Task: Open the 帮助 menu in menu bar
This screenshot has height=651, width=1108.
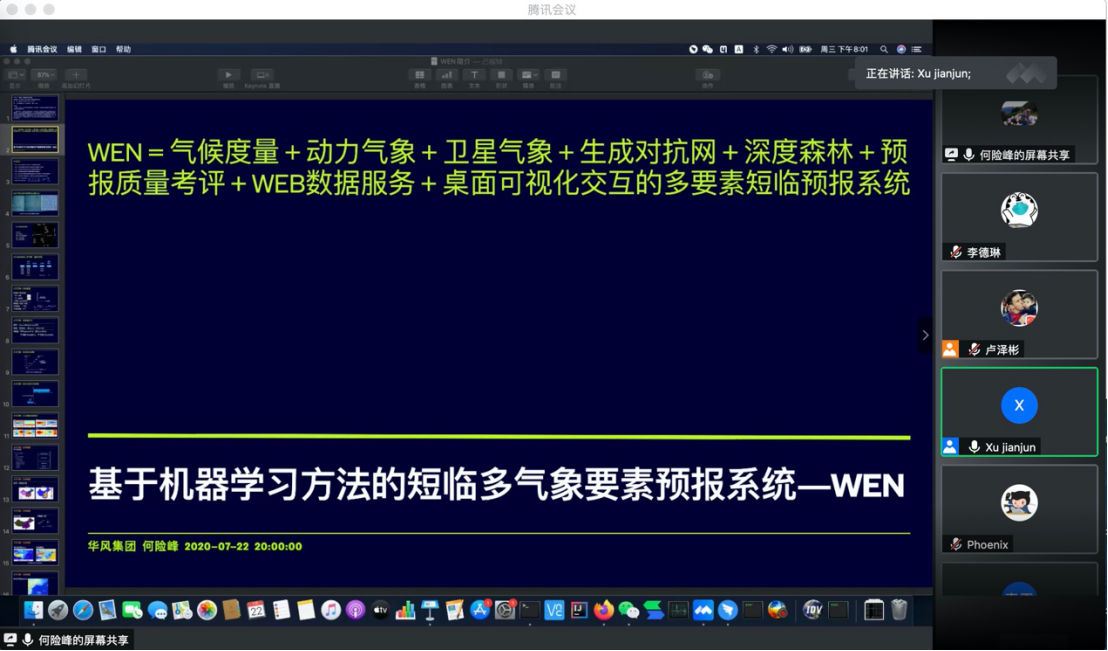Action: [x=123, y=49]
